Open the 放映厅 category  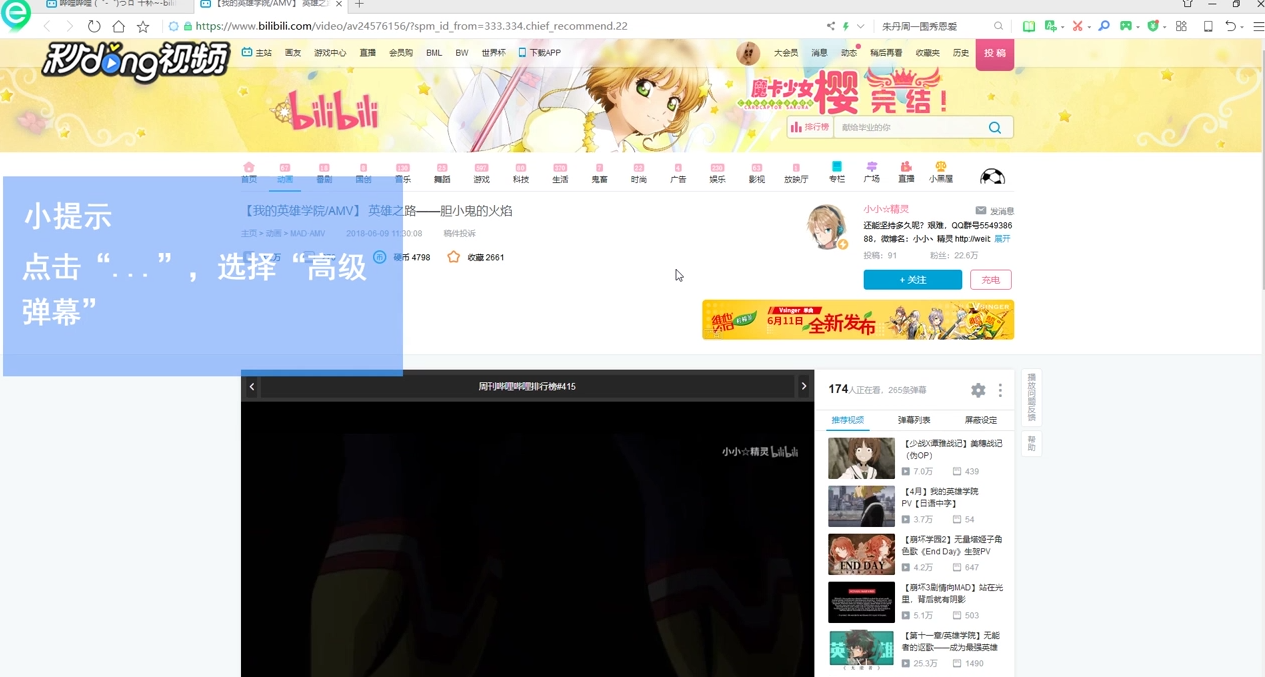pyautogui.click(x=796, y=174)
